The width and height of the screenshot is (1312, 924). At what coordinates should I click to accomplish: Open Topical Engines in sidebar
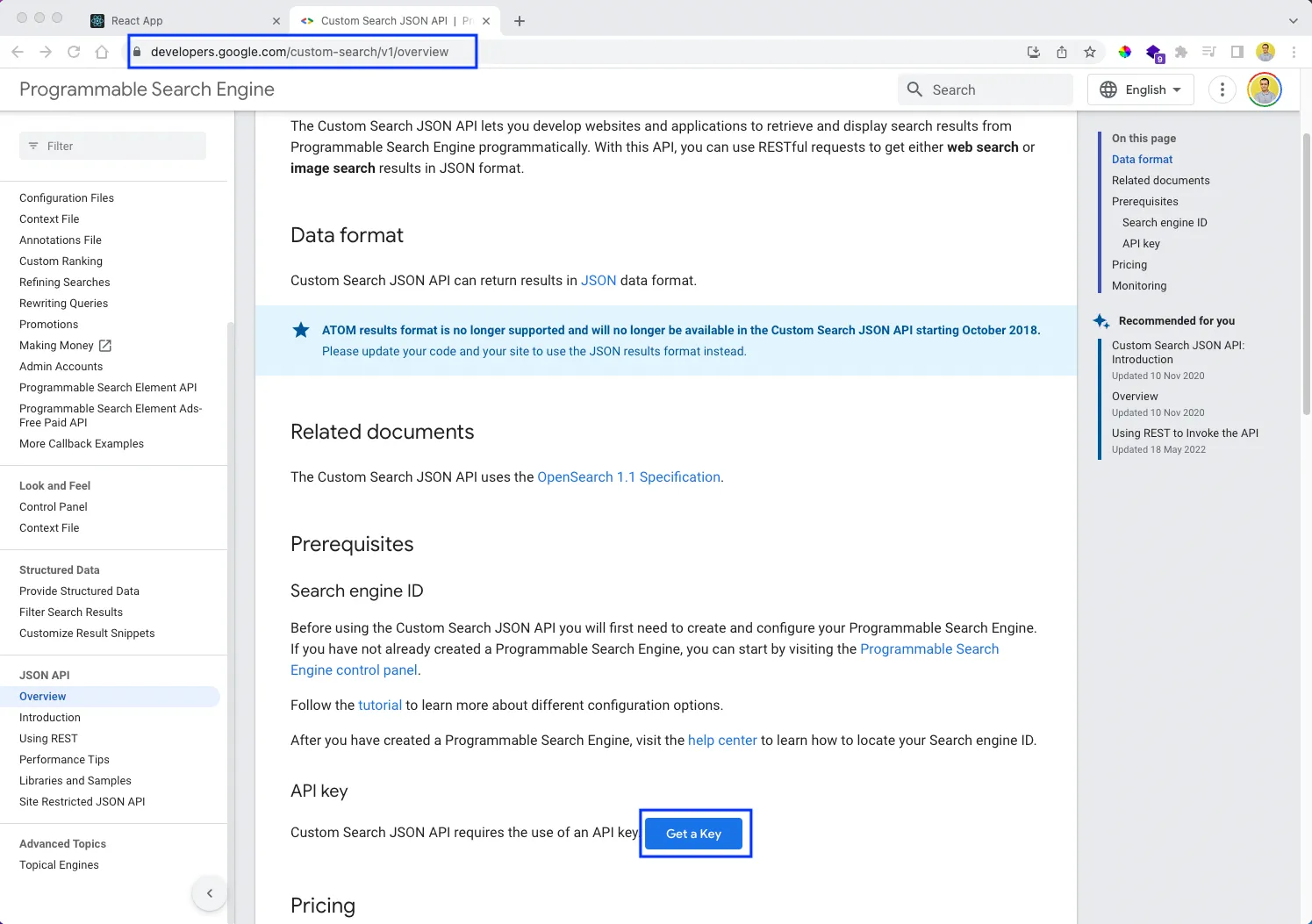59,865
